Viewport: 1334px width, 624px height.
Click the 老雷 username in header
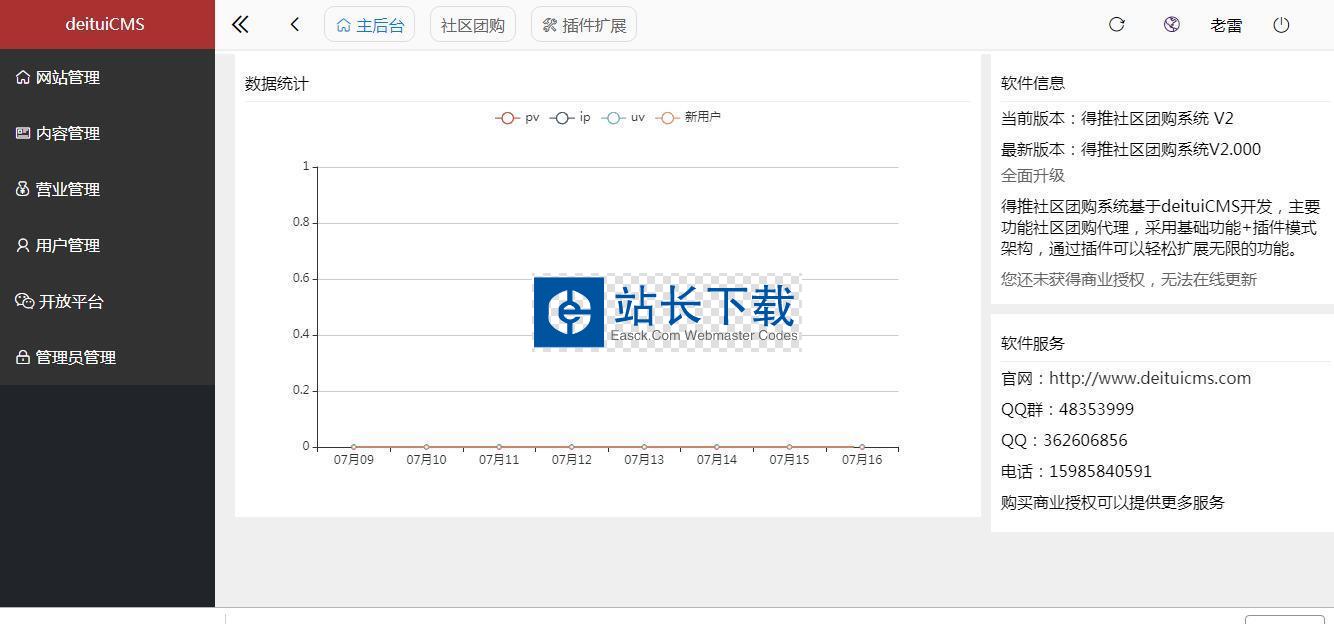click(x=1226, y=26)
